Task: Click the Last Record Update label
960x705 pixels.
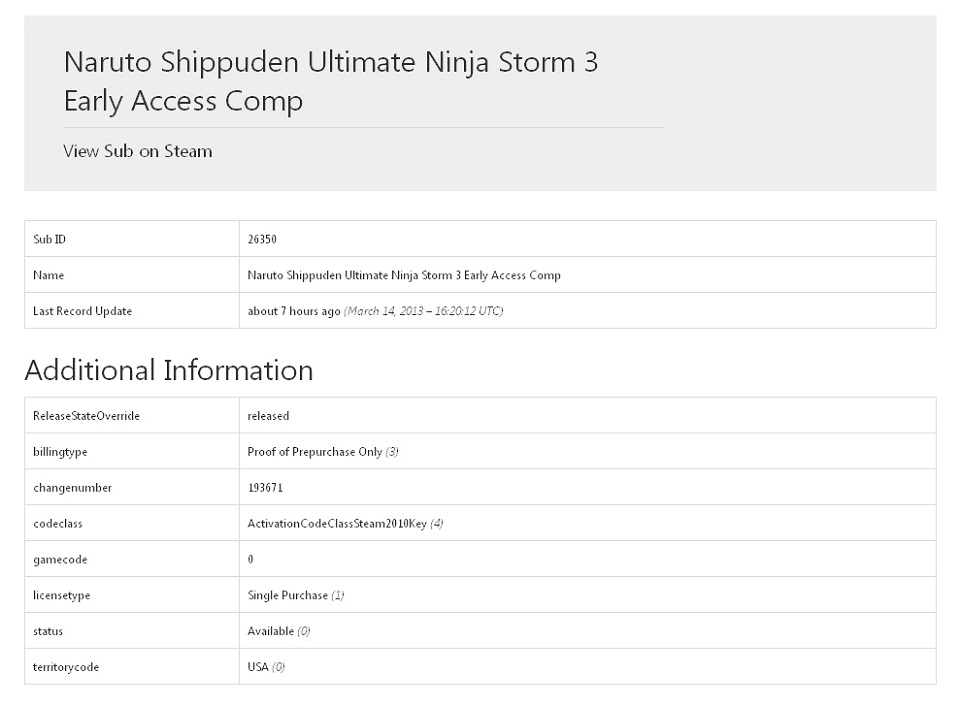Action: click(83, 311)
